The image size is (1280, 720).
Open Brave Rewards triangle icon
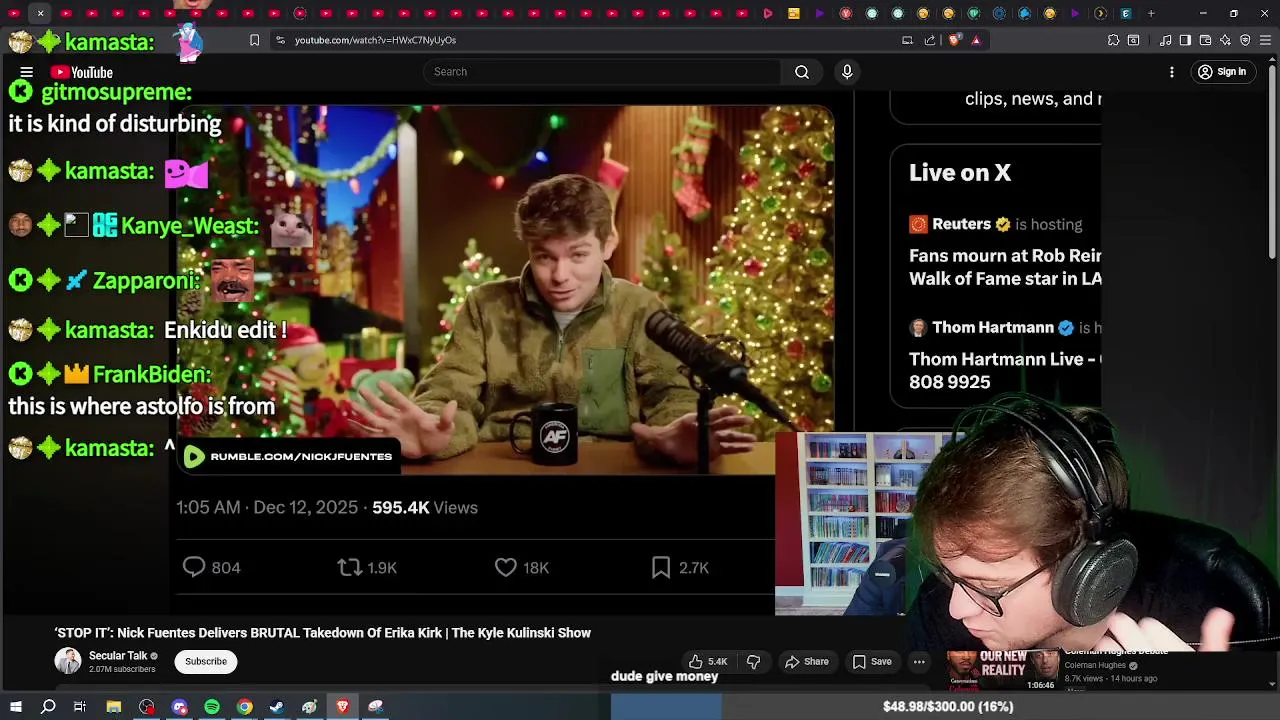coord(976,40)
